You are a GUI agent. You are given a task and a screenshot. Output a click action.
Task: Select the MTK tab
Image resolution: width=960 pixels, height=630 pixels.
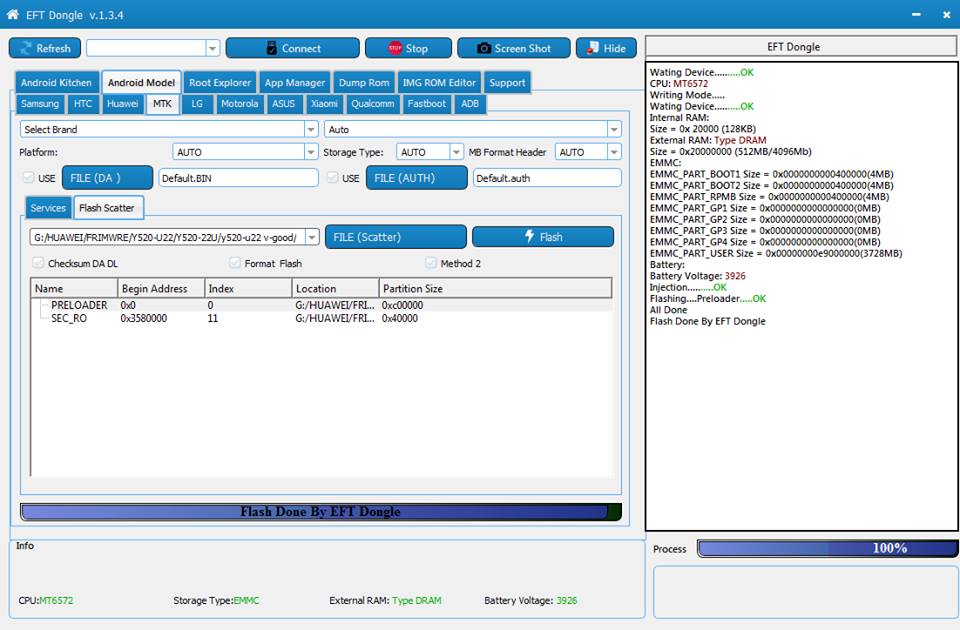162,104
